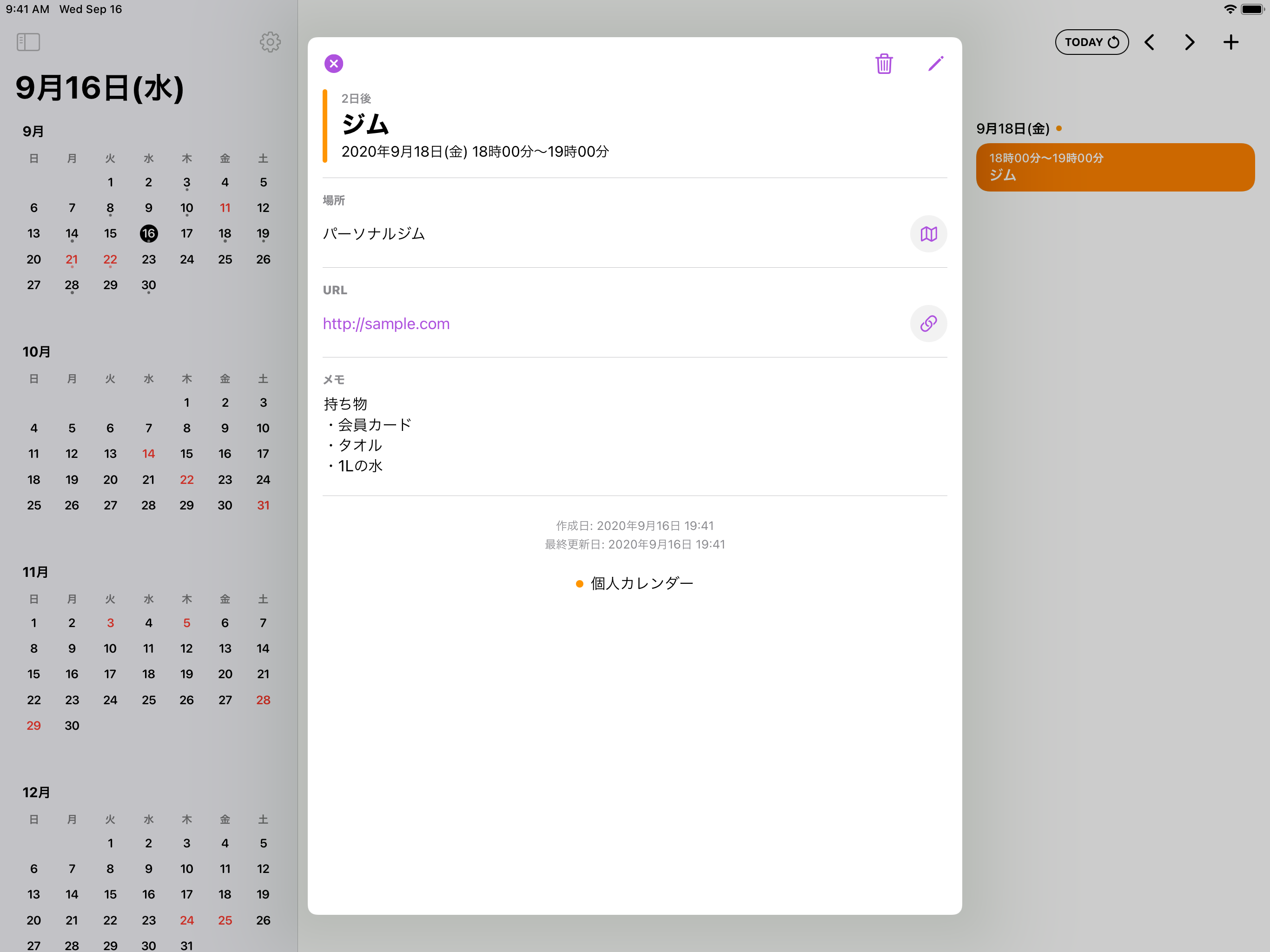Tap the 9月18日(金) date header
The width and height of the screenshot is (1270, 952).
[x=1014, y=129]
